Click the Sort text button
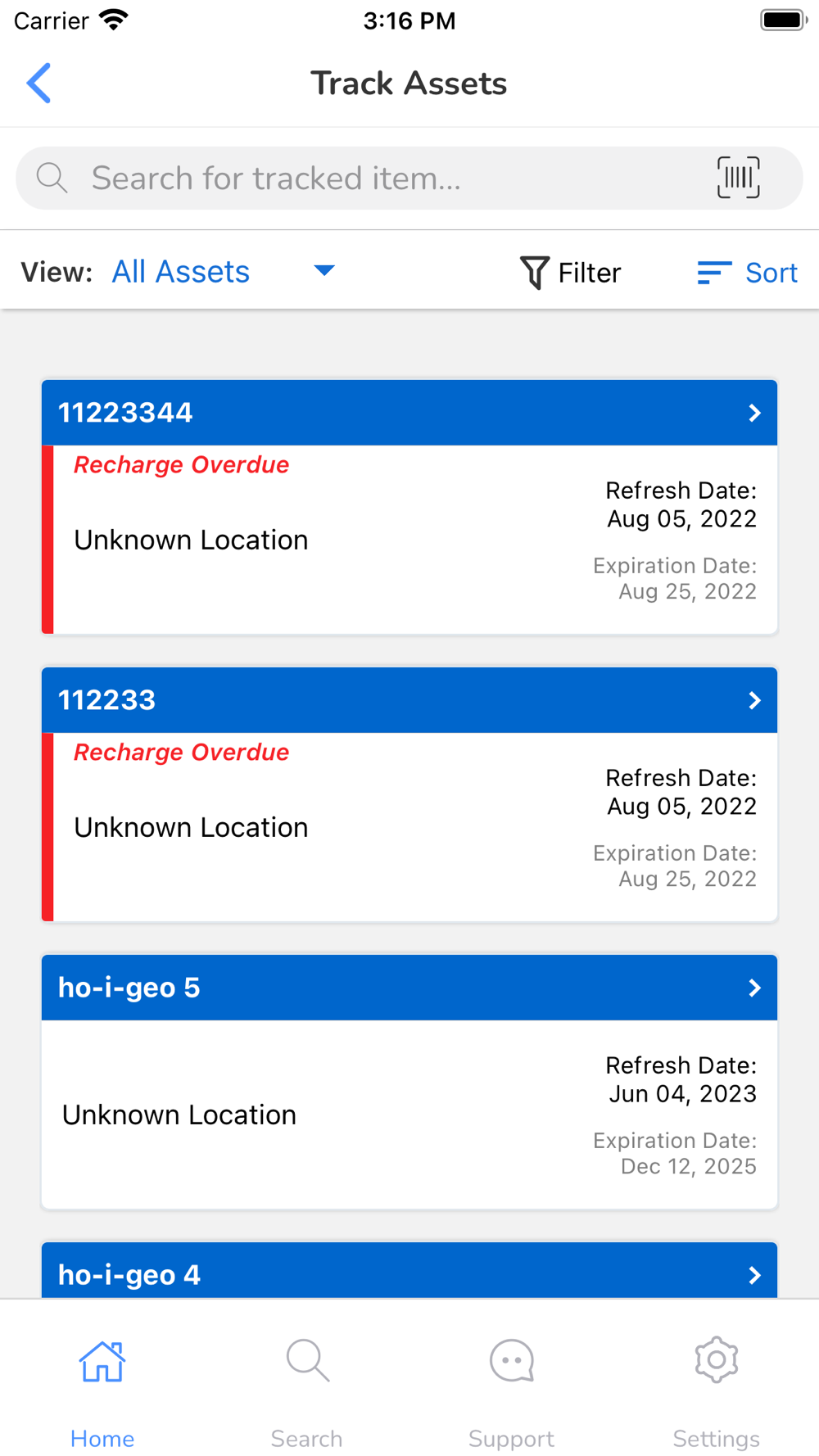The width and height of the screenshot is (819, 1456). tap(771, 273)
